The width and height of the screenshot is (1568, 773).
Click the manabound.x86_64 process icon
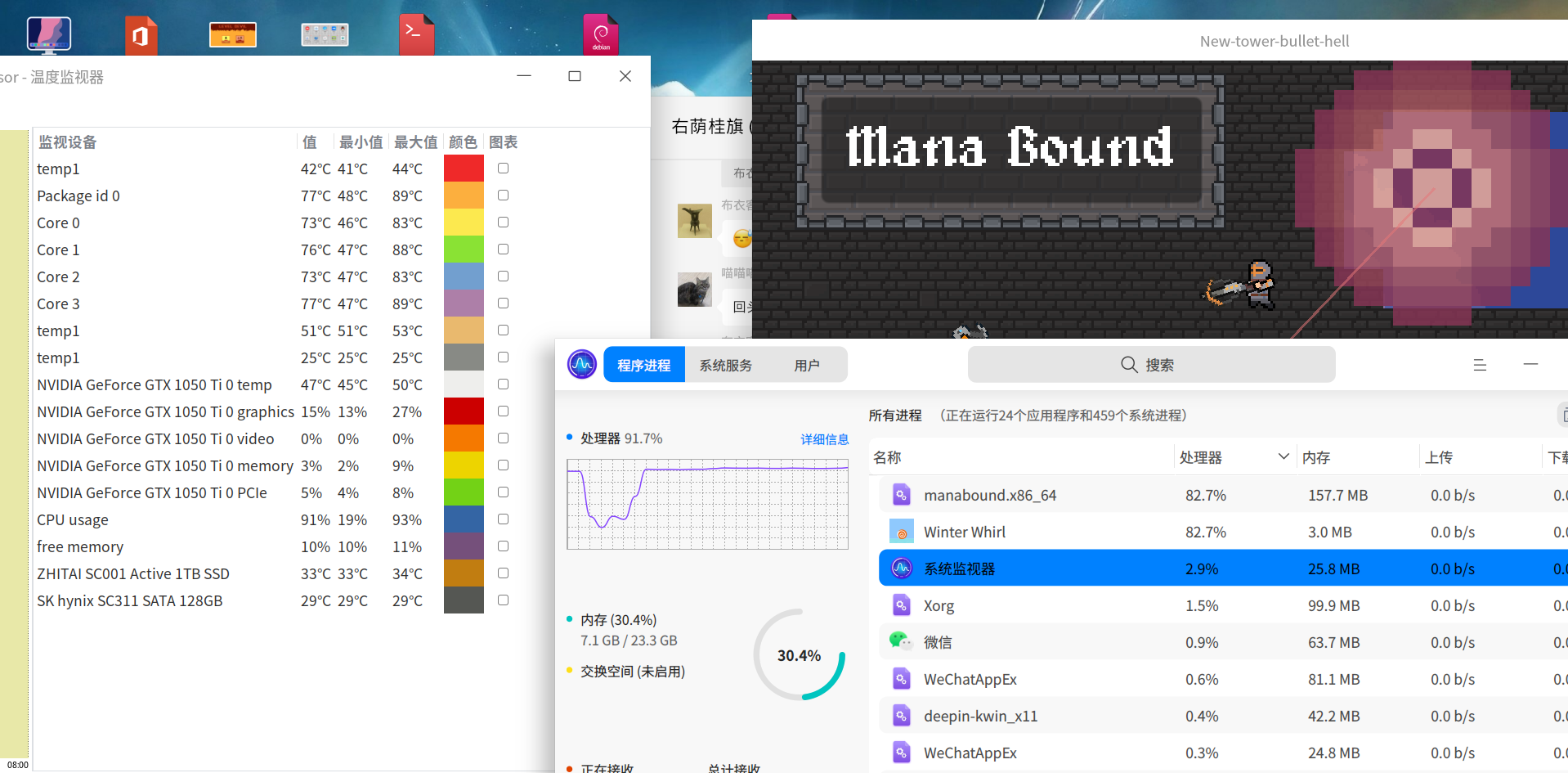(901, 495)
